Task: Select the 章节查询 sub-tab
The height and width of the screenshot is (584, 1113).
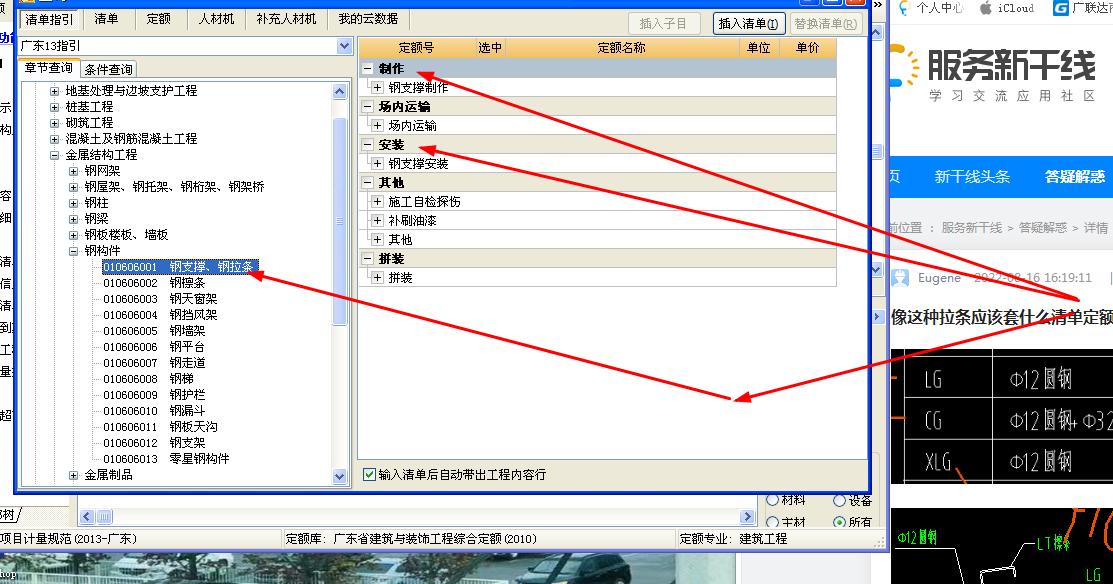Action: [48, 68]
